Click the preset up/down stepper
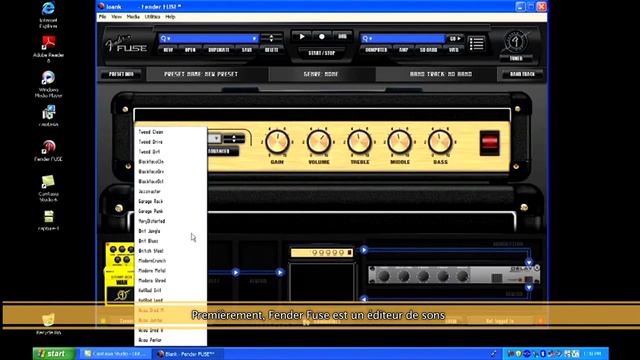640x360 pixels. (x=271, y=38)
